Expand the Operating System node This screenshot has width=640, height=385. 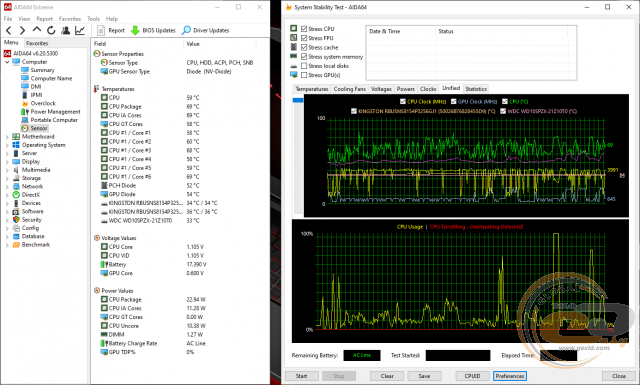pyautogui.click(x=7, y=145)
